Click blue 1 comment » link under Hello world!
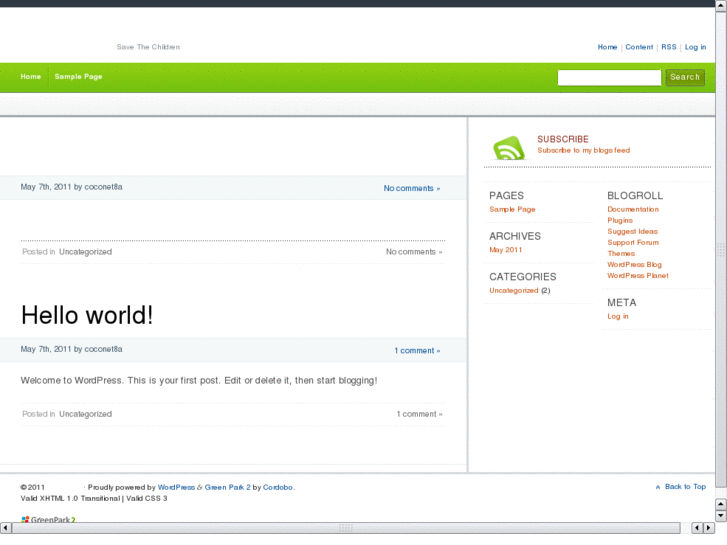The height and width of the screenshot is (545, 727). pyautogui.click(x=417, y=351)
